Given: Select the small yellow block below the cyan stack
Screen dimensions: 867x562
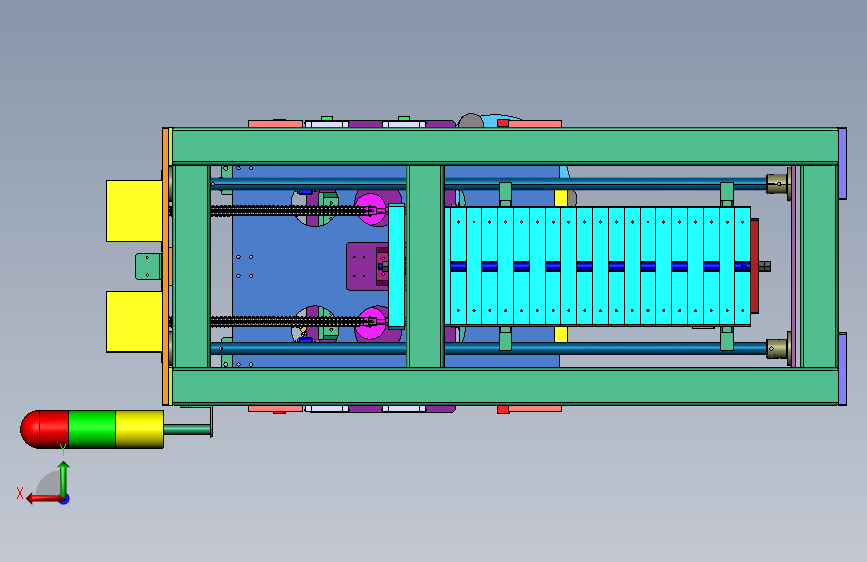Looking at the screenshot, I should (561, 334).
